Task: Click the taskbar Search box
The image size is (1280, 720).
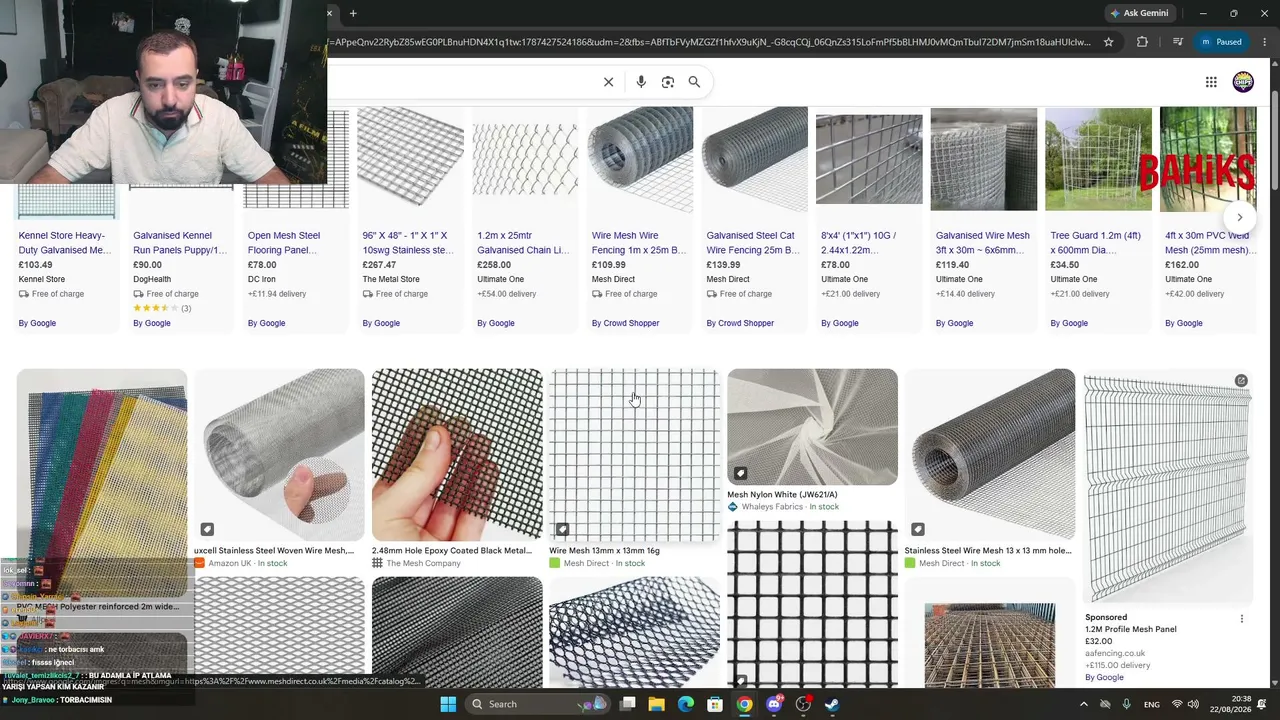Action: (538, 704)
